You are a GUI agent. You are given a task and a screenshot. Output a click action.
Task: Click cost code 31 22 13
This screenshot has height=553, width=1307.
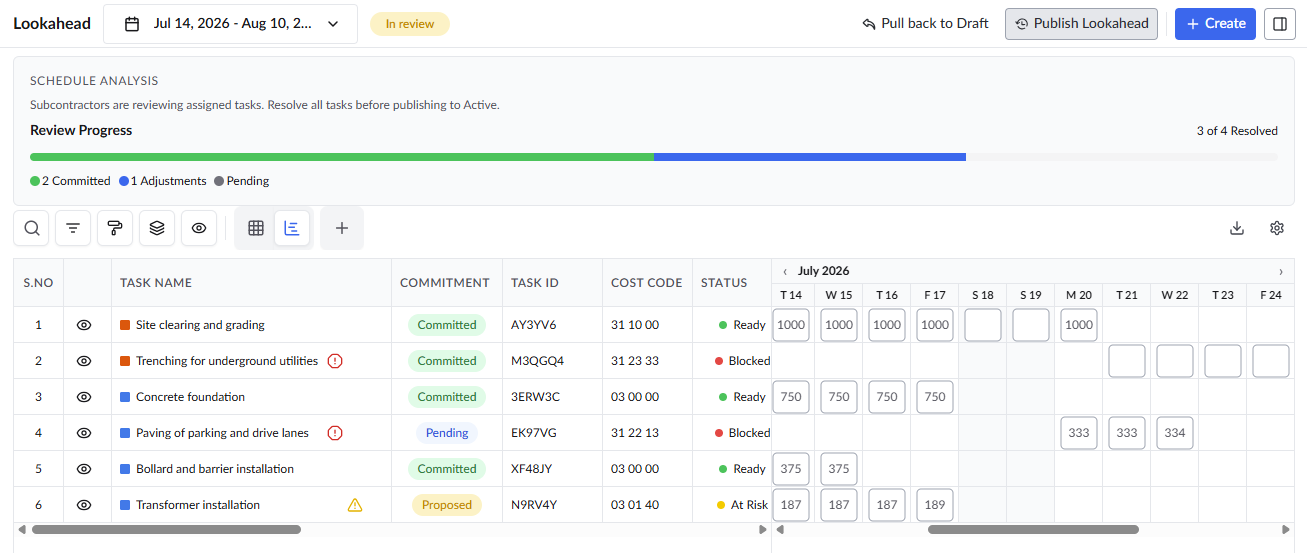pos(635,433)
